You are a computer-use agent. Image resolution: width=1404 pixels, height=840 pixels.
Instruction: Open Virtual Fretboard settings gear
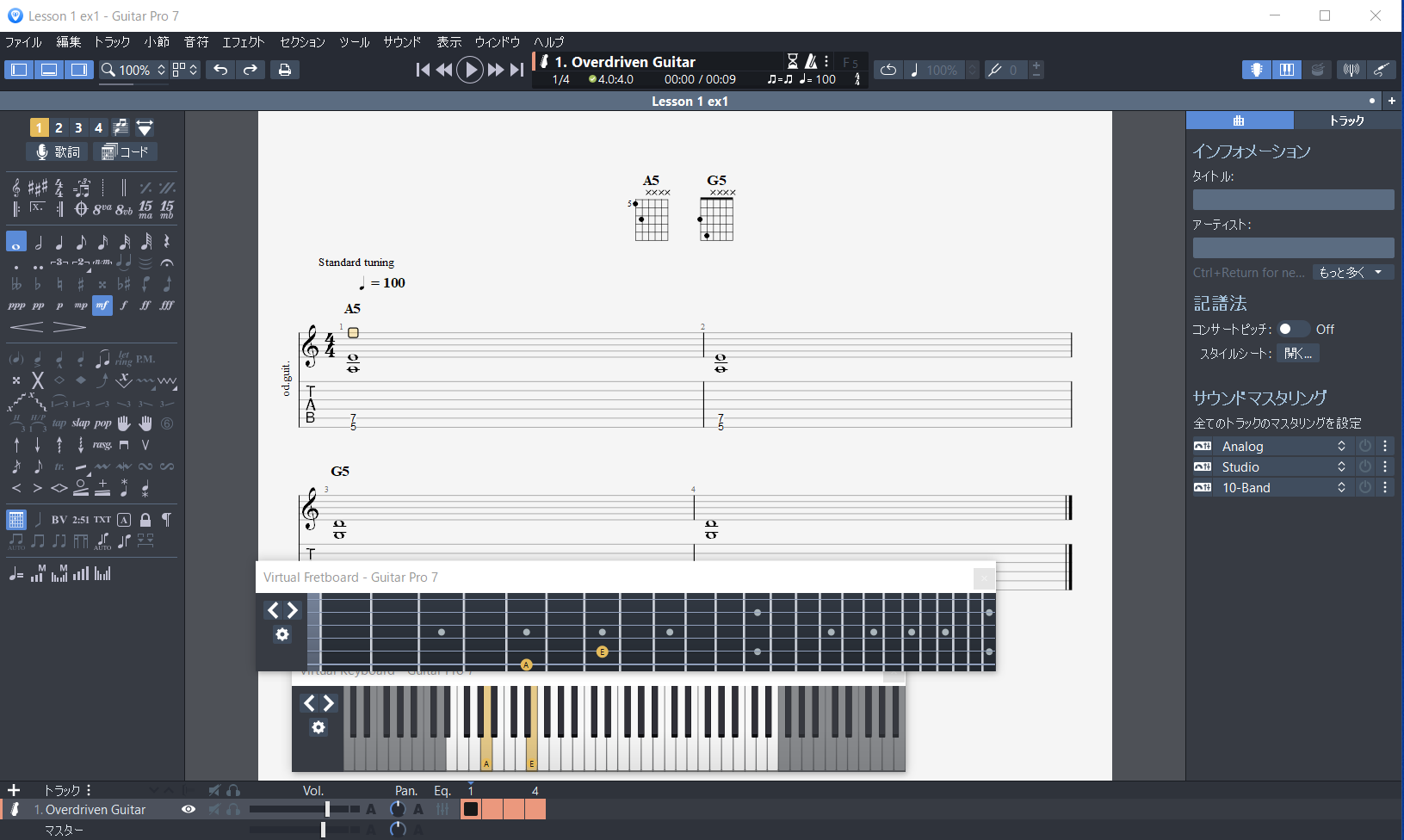(x=282, y=634)
